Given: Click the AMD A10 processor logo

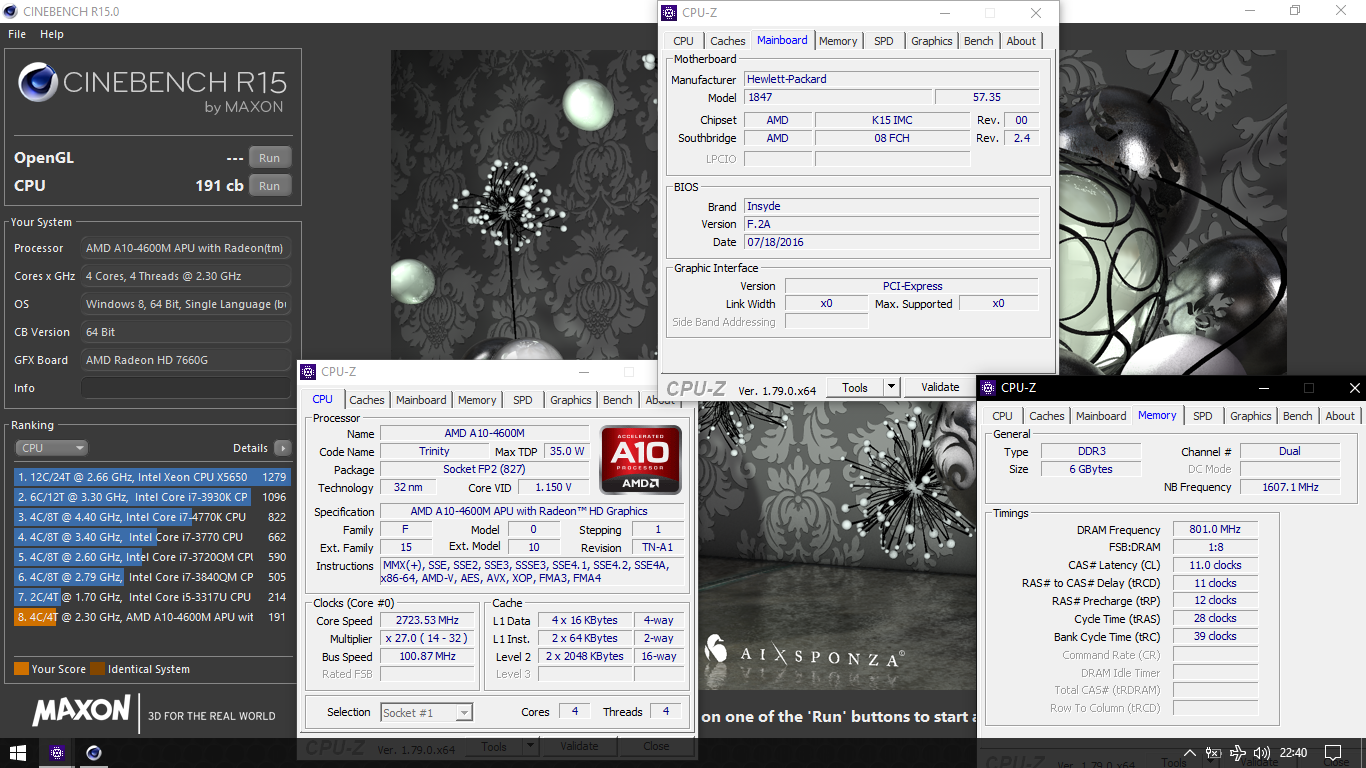Looking at the screenshot, I should [641, 459].
